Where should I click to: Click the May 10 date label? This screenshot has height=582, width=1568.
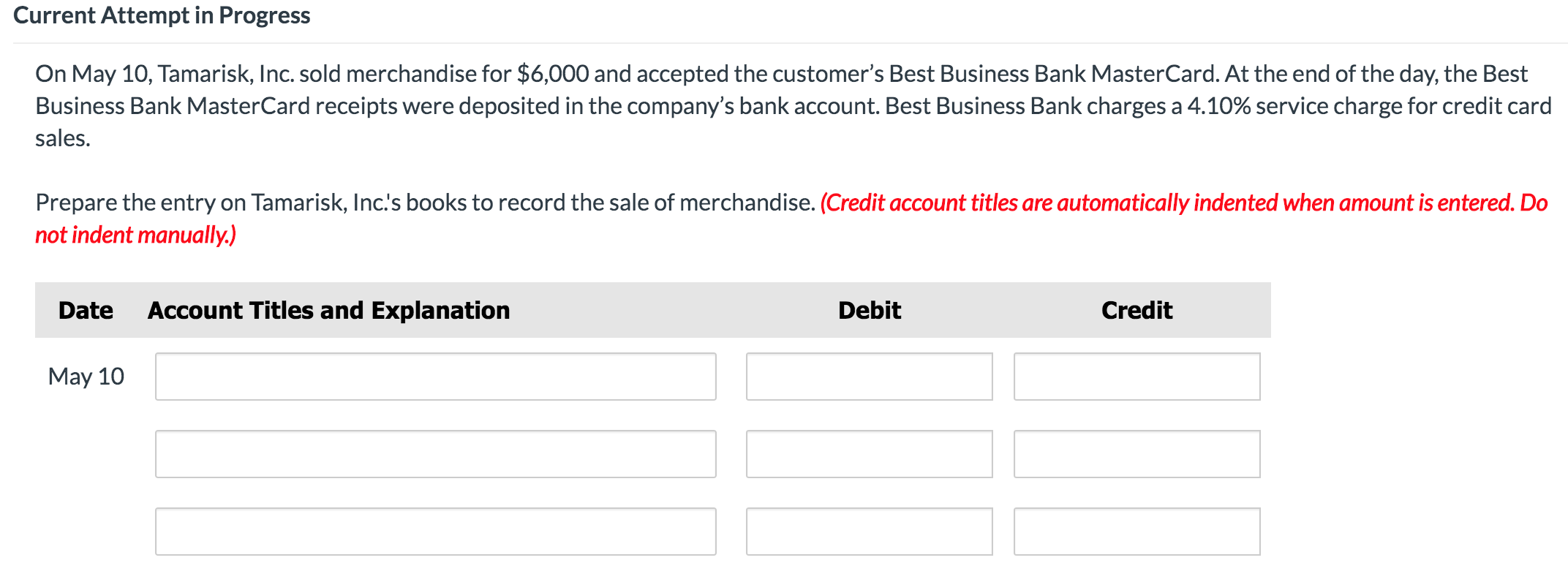point(86,376)
